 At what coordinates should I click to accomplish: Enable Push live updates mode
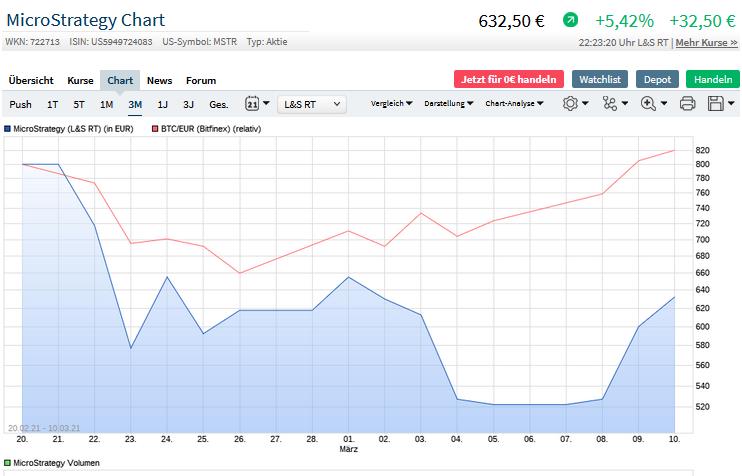pos(20,104)
